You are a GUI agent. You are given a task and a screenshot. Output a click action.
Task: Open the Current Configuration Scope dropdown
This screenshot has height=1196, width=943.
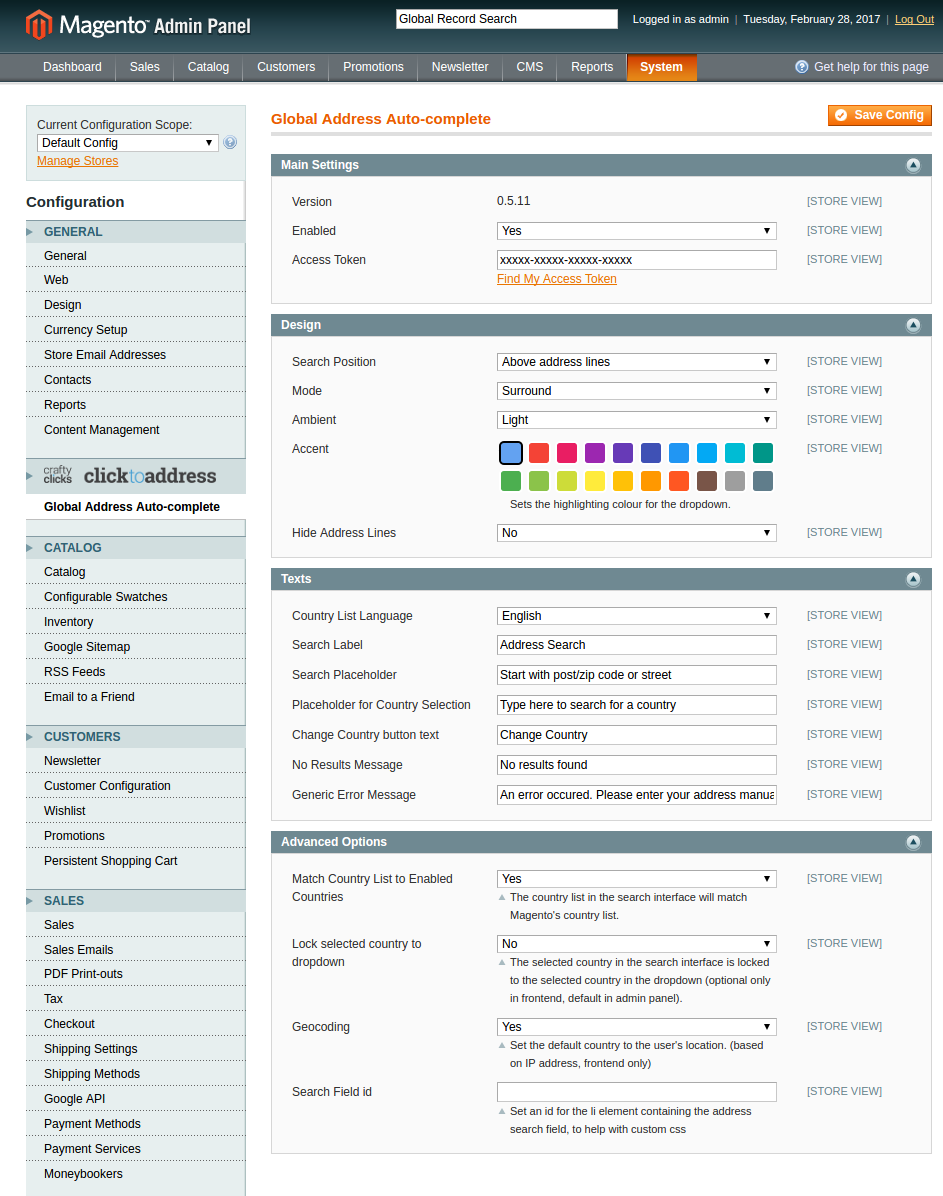128,143
